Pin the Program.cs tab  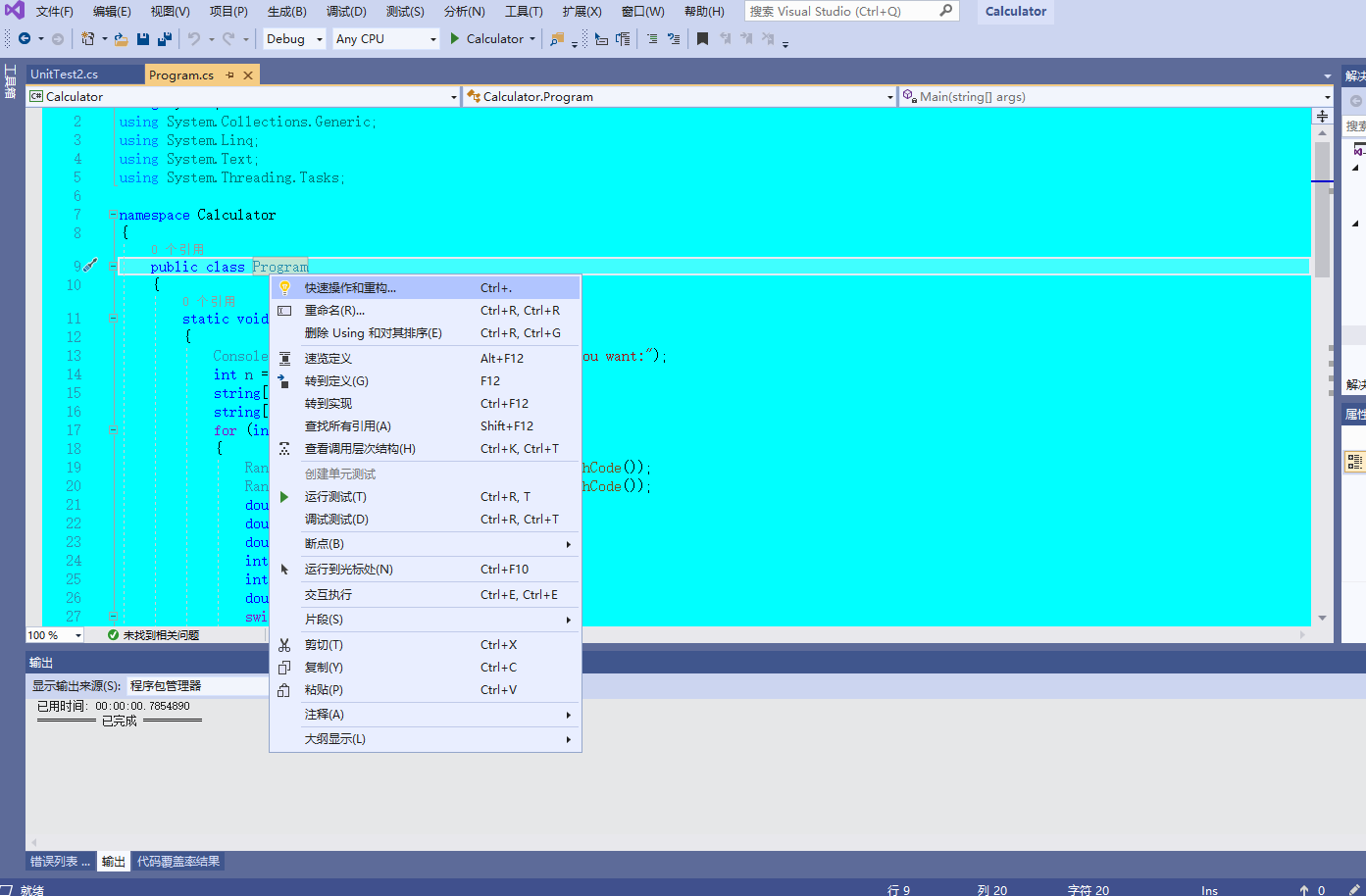tap(229, 75)
